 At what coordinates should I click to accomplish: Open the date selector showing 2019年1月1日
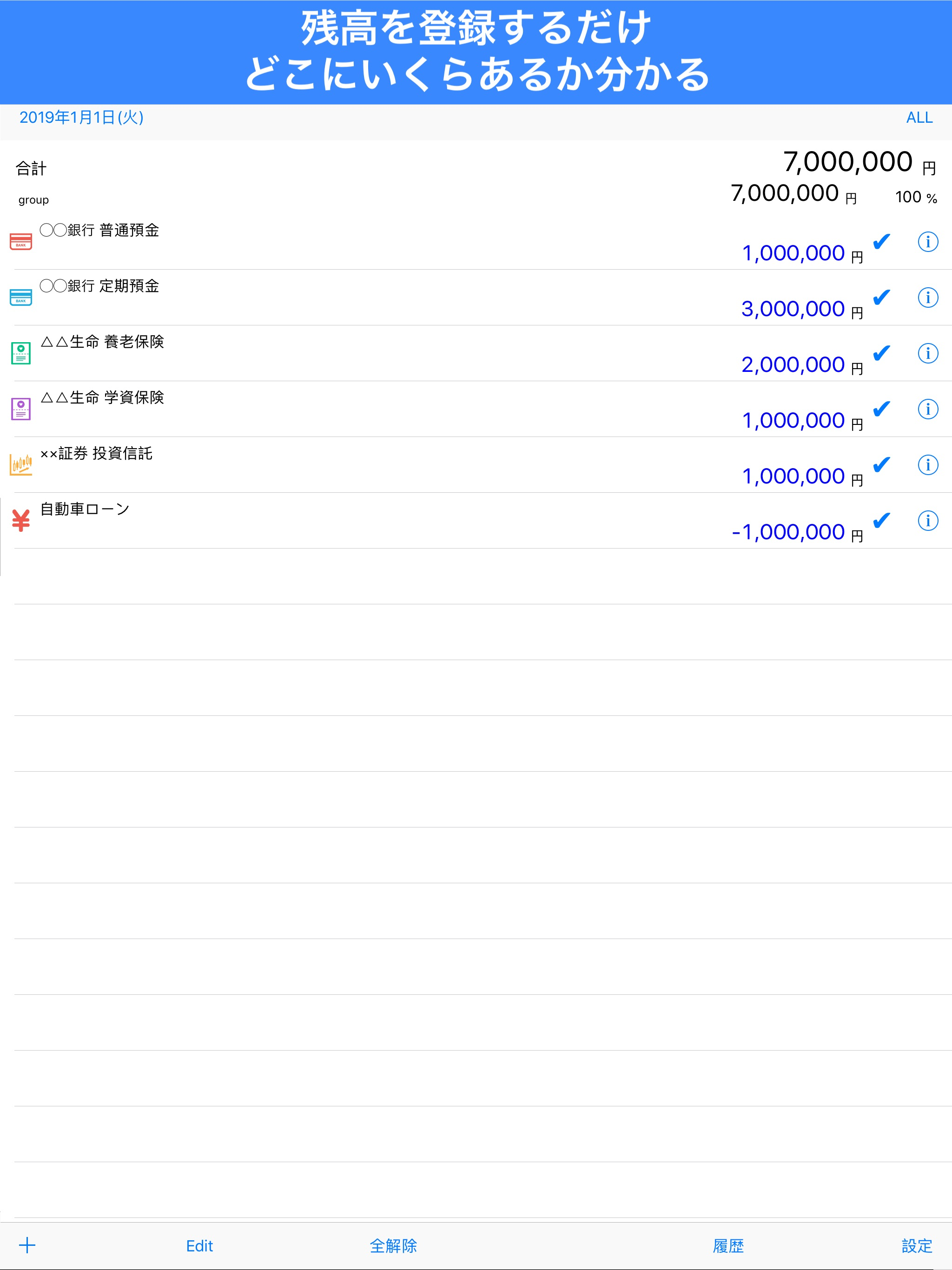pos(82,118)
